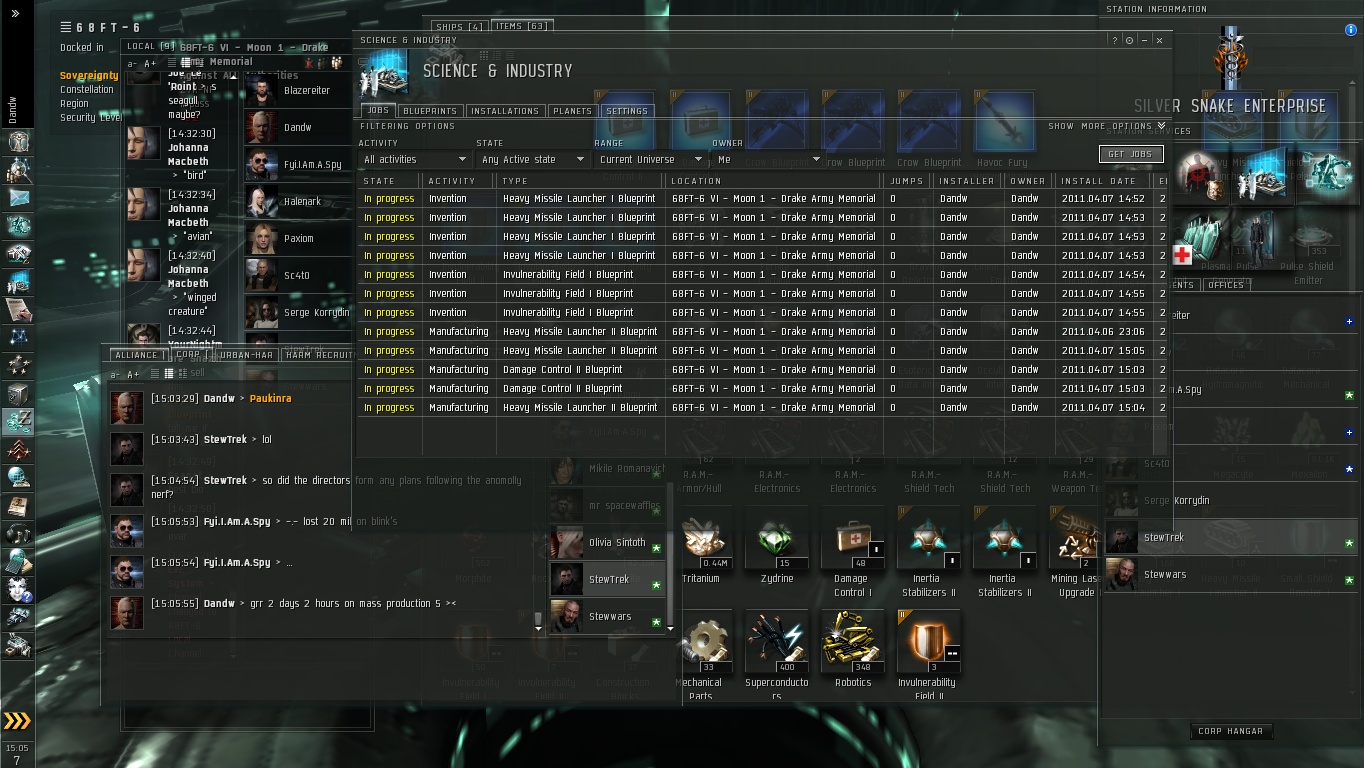Click the Paukinra link in corp chat

[271, 398]
